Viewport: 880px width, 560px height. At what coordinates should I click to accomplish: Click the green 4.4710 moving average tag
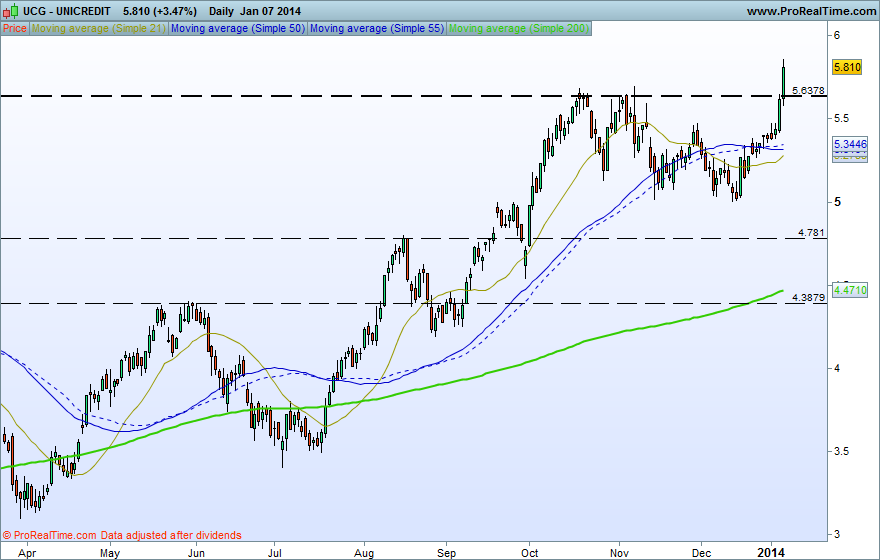tap(850, 290)
